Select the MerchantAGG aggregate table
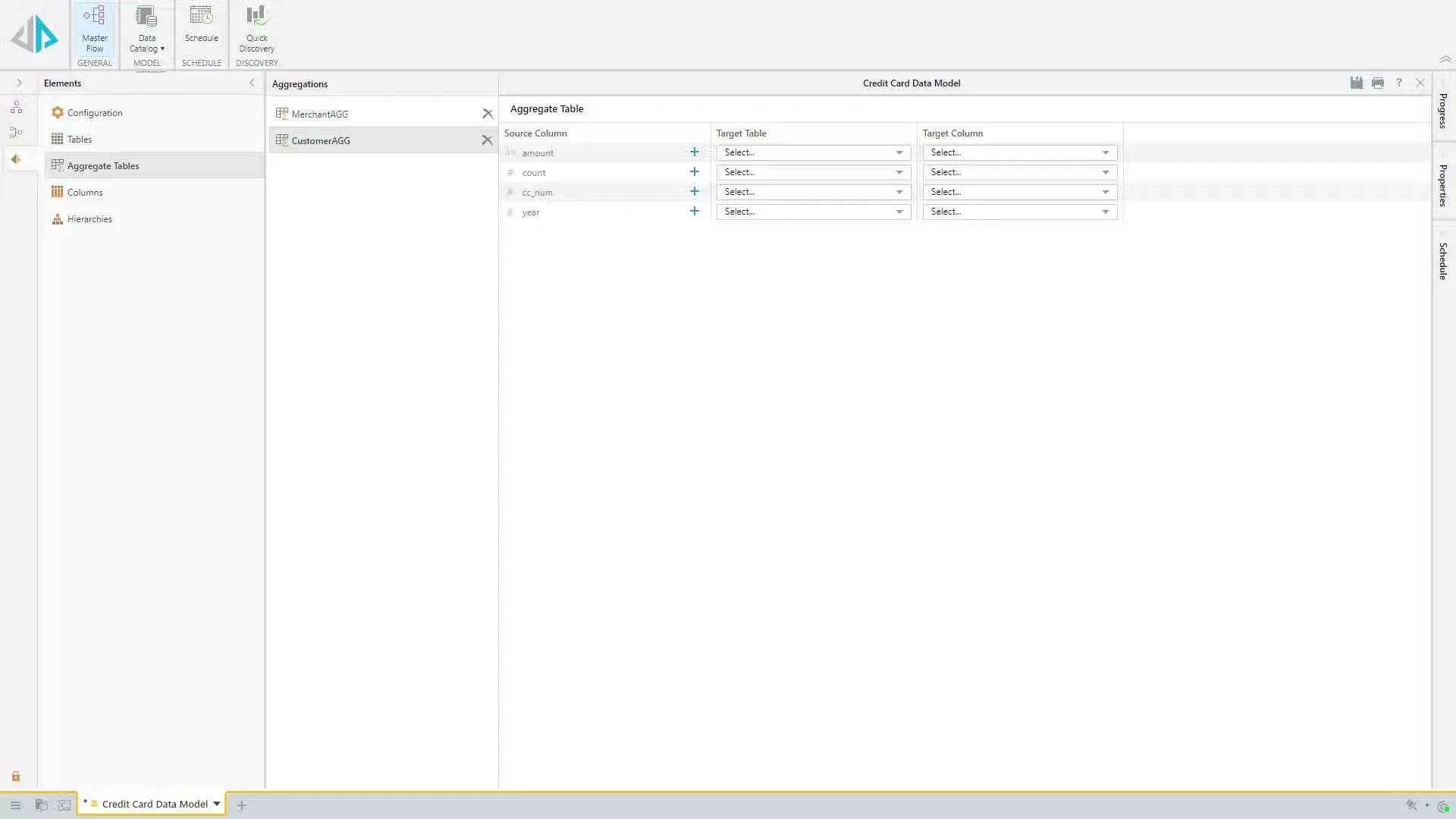 click(x=320, y=115)
